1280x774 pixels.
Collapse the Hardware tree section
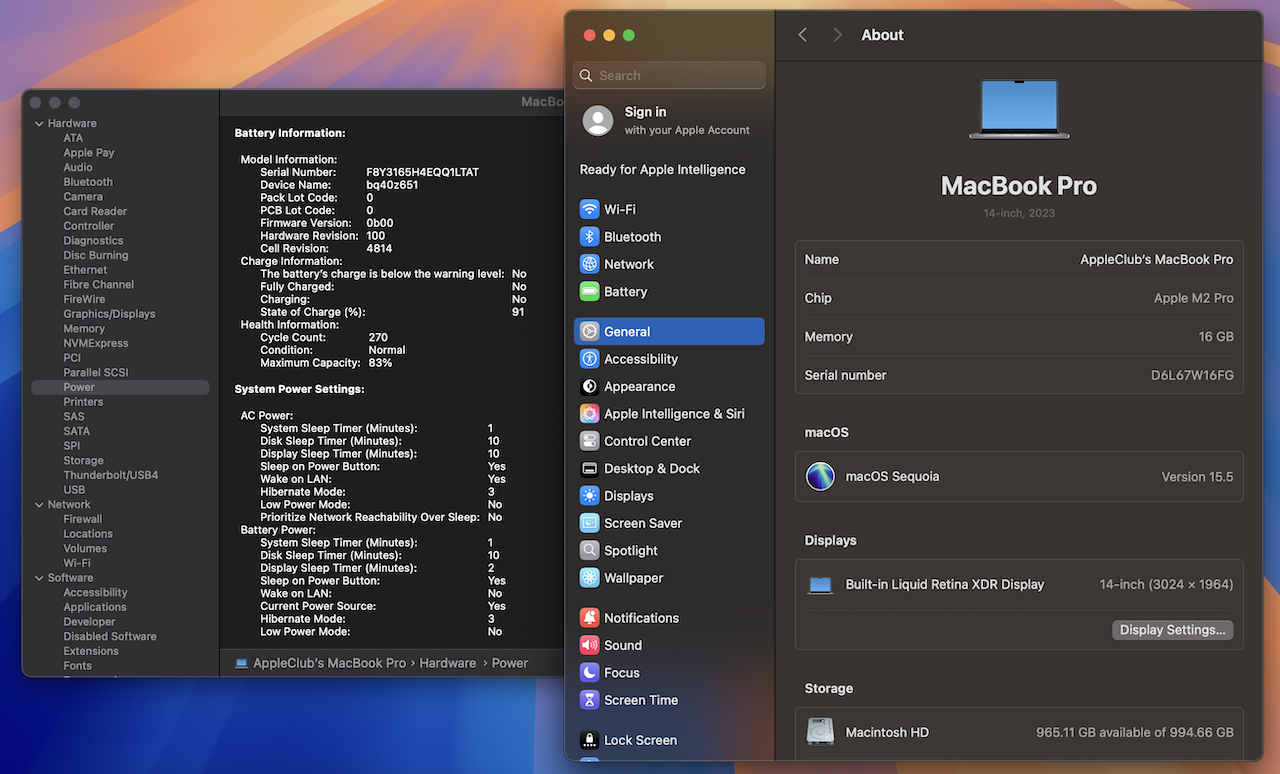39,124
